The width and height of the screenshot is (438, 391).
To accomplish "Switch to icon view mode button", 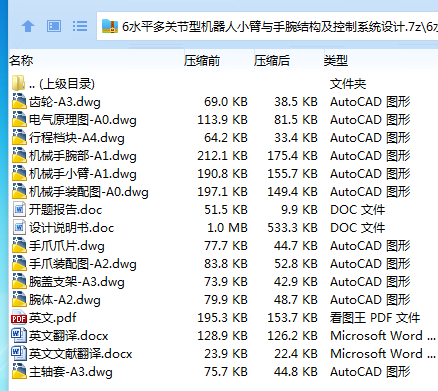I will pyautogui.click(x=54, y=26).
